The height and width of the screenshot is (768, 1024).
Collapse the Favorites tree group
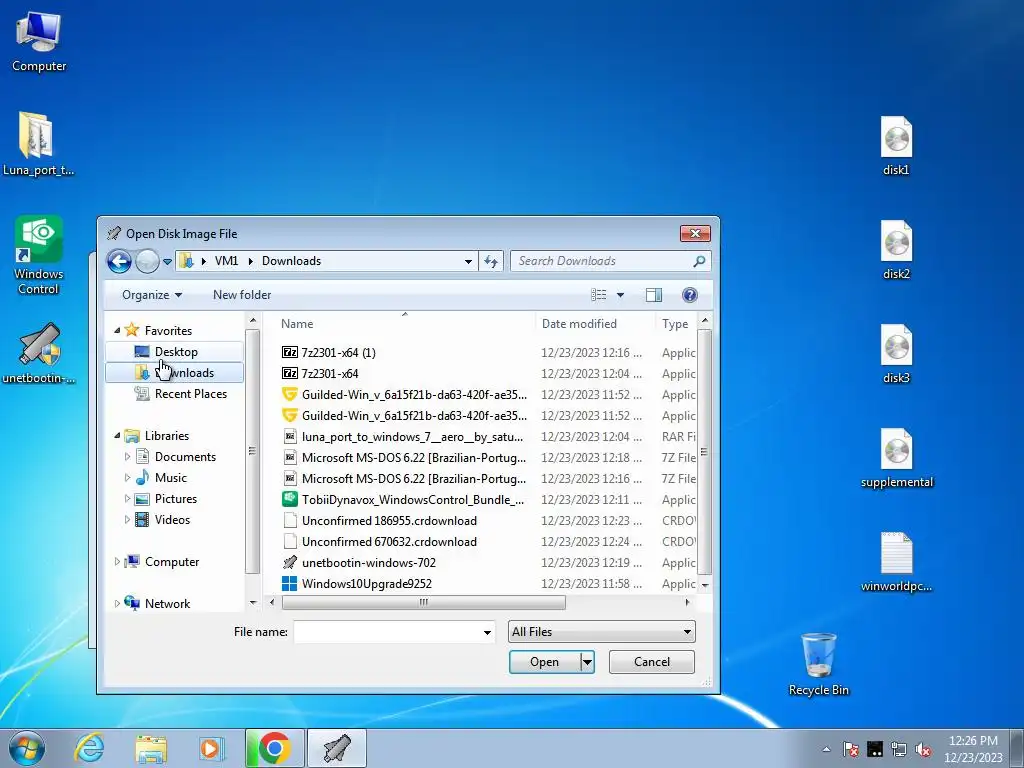tap(117, 330)
